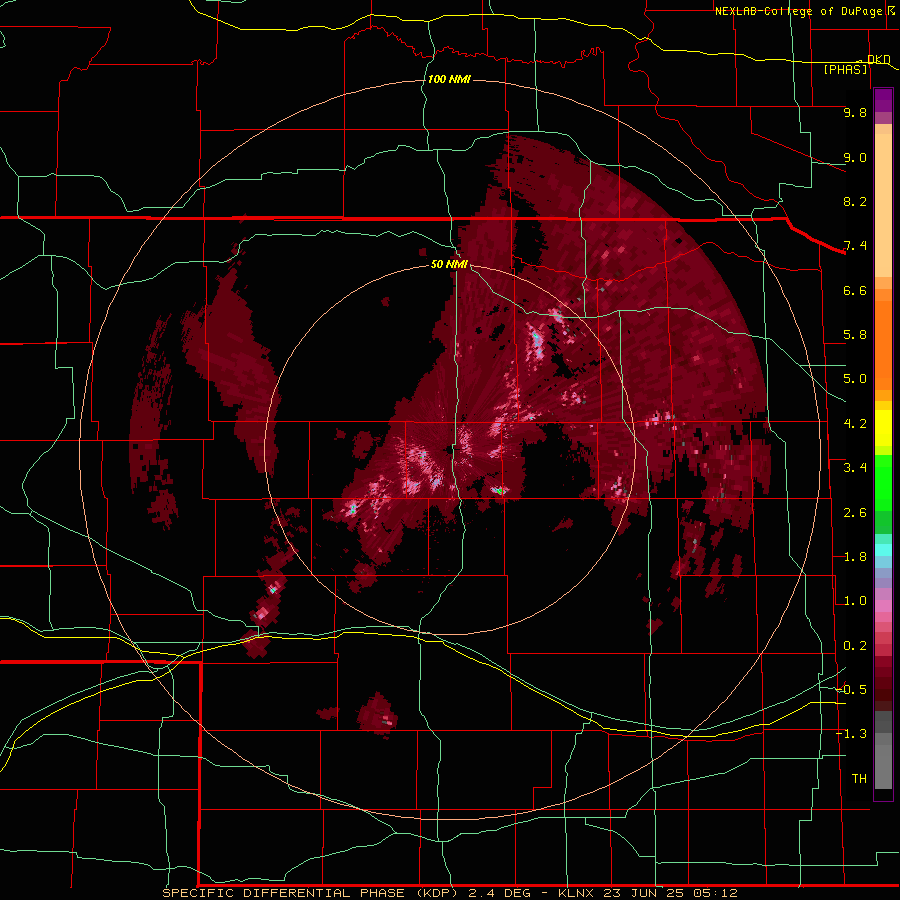Screen dimensions: 900x900
Task: Pick the bright green band on the color bar
Action: click(x=883, y=482)
